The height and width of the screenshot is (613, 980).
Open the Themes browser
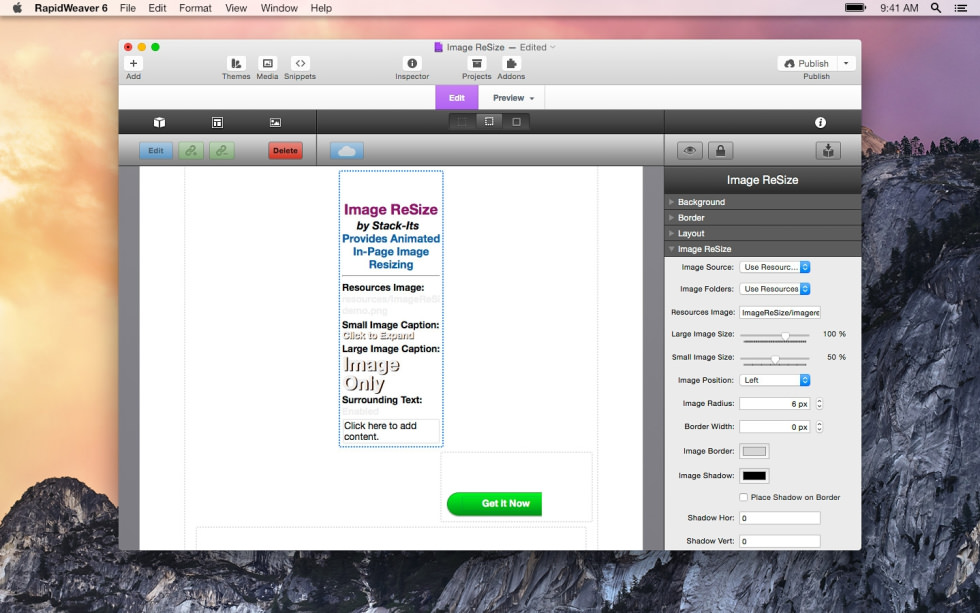[236, 63]
